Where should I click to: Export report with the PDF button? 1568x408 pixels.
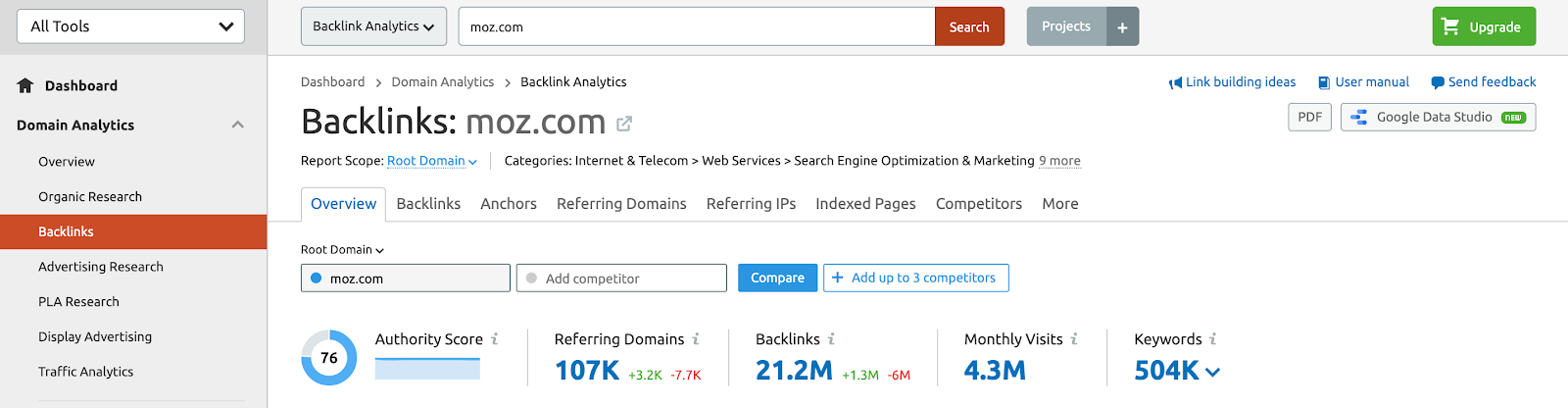click(1309, 117)
